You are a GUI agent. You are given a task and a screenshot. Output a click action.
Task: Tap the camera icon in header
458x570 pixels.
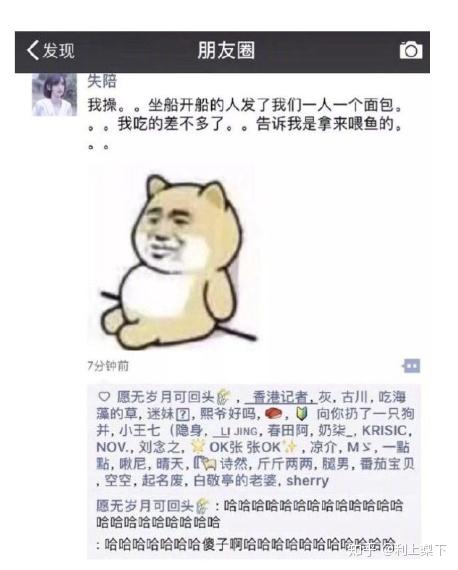(x=411, y=50)
